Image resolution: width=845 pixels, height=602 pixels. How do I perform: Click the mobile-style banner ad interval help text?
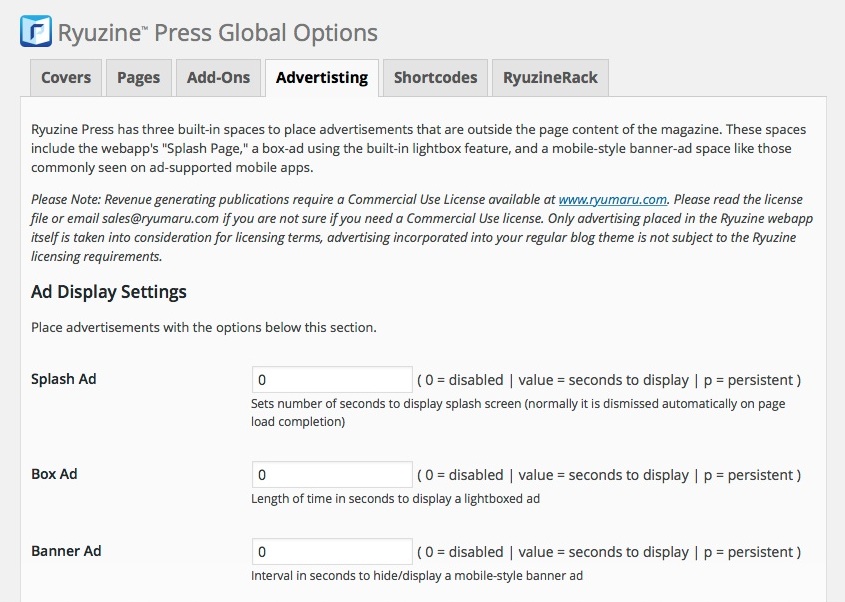click(x=416, y=576)
